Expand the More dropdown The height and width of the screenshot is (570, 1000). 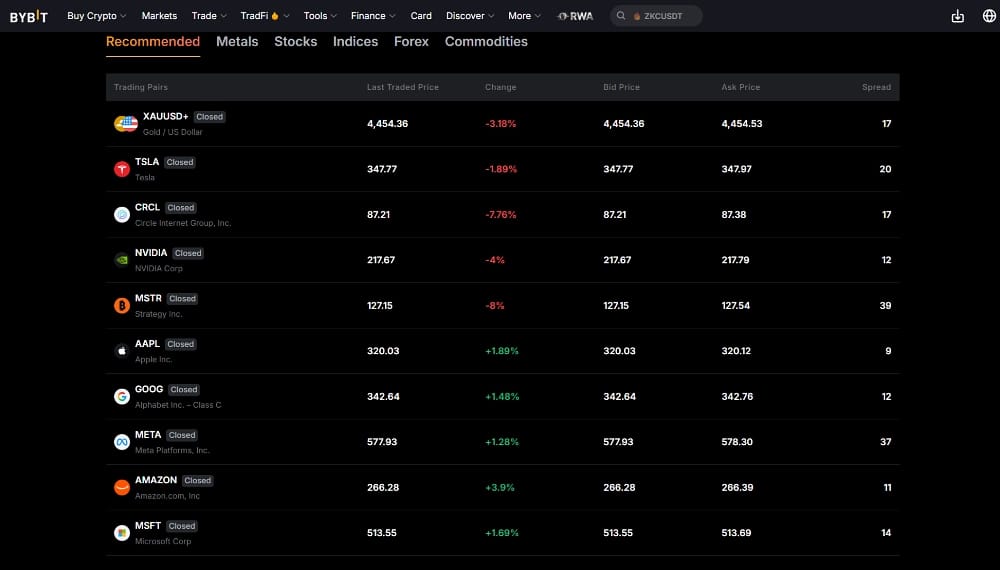click(524, 16)
